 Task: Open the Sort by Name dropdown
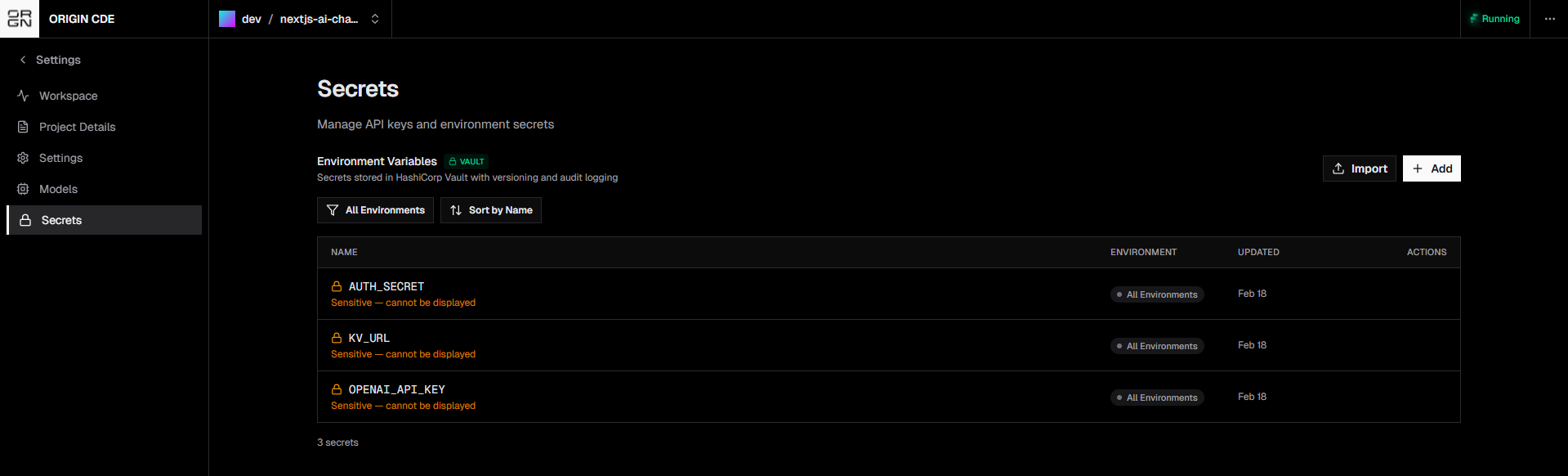click(x=491, y=210)
